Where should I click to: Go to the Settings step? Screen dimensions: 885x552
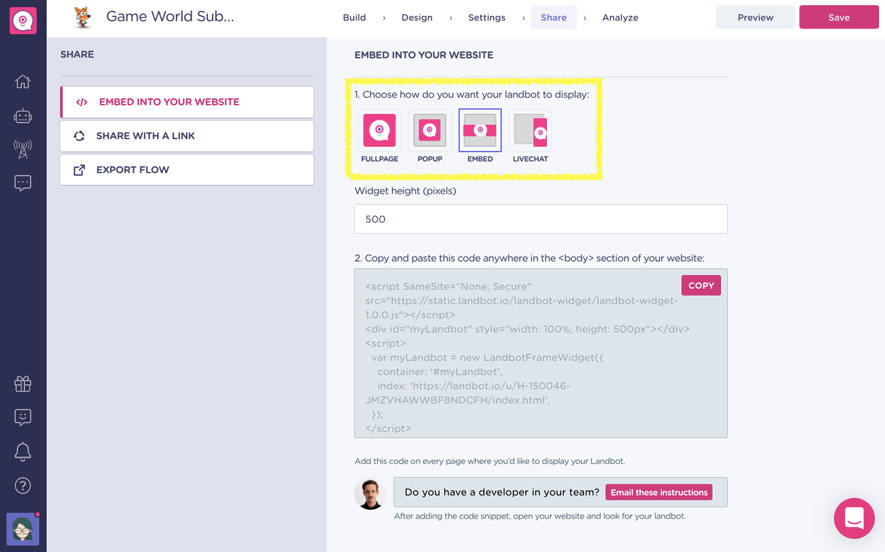click(x=487, y=17)
